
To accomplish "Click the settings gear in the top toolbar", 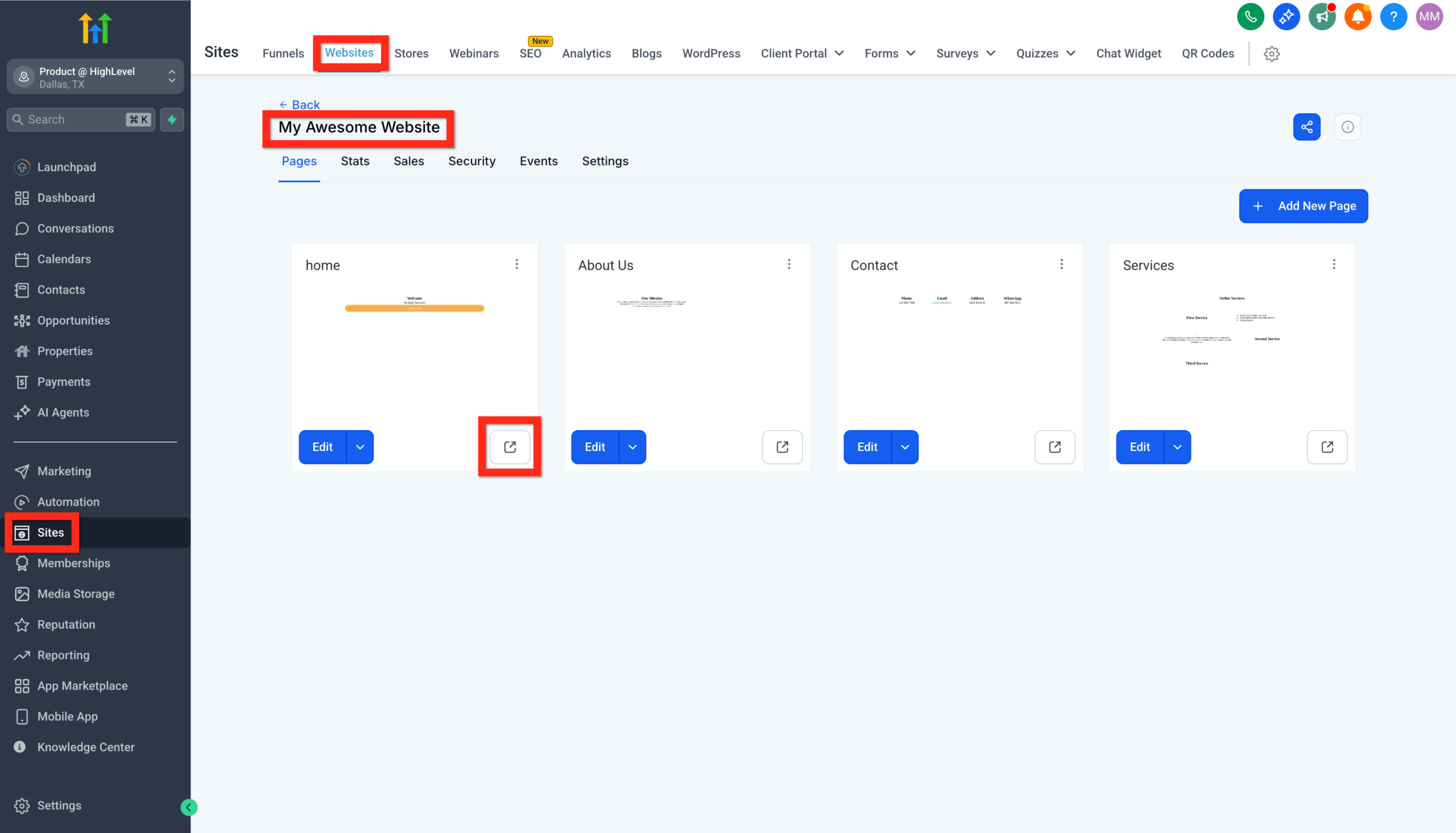I will pos(1272,54).
